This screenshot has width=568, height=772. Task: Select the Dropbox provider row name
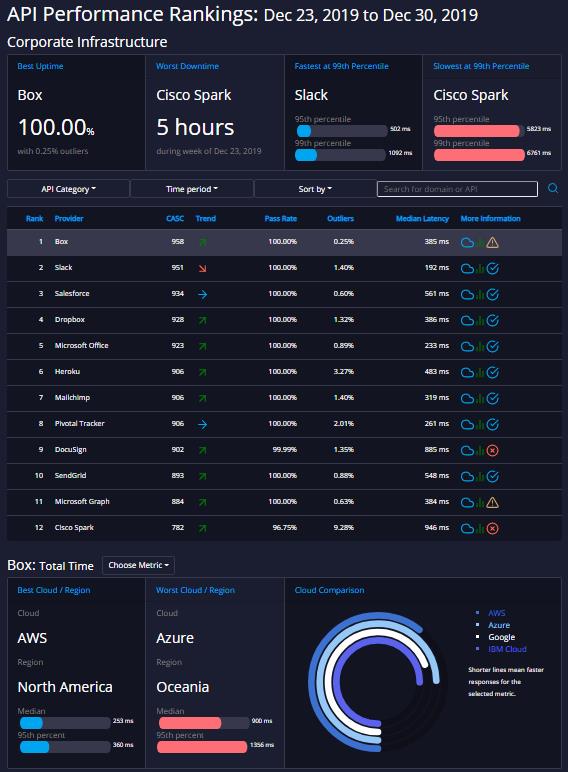tap(69, 320)
